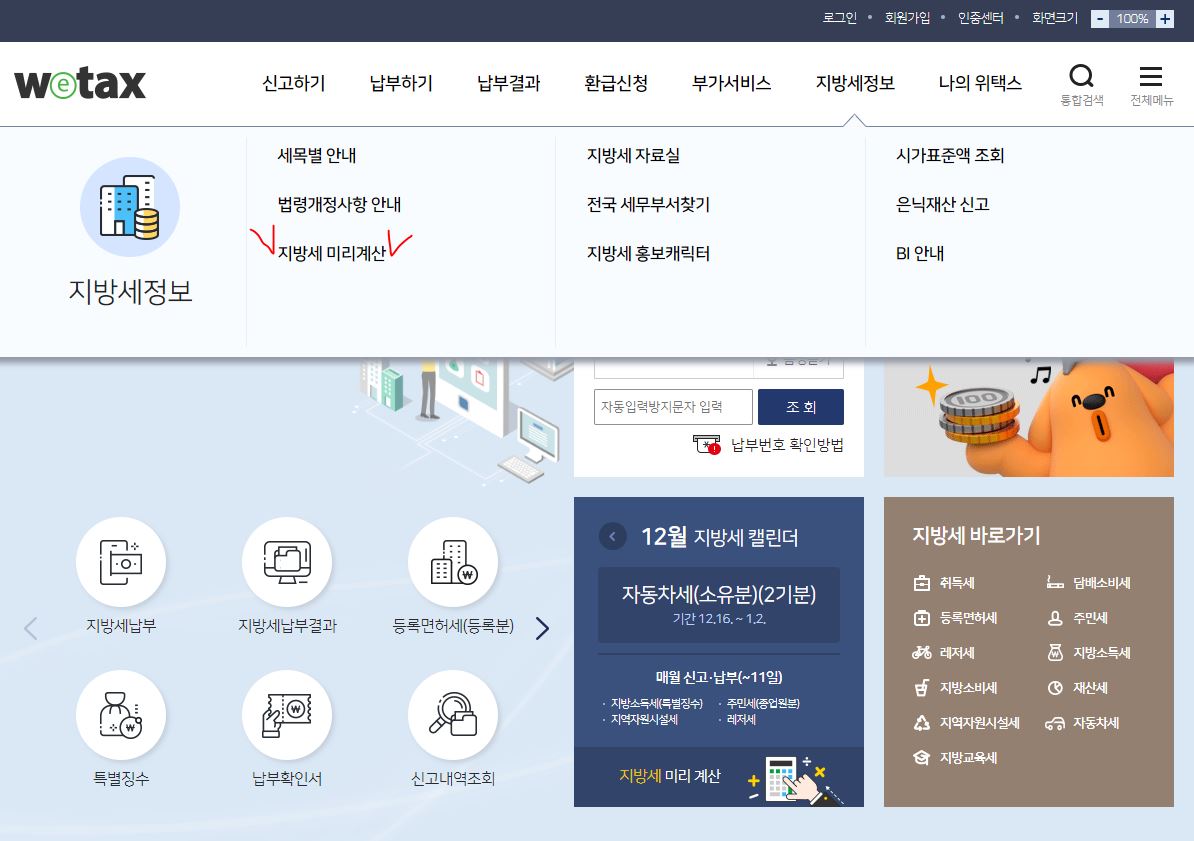Open the 전체메뉴 hamburger icon

pyautogui.click(x=1151, y=77)
